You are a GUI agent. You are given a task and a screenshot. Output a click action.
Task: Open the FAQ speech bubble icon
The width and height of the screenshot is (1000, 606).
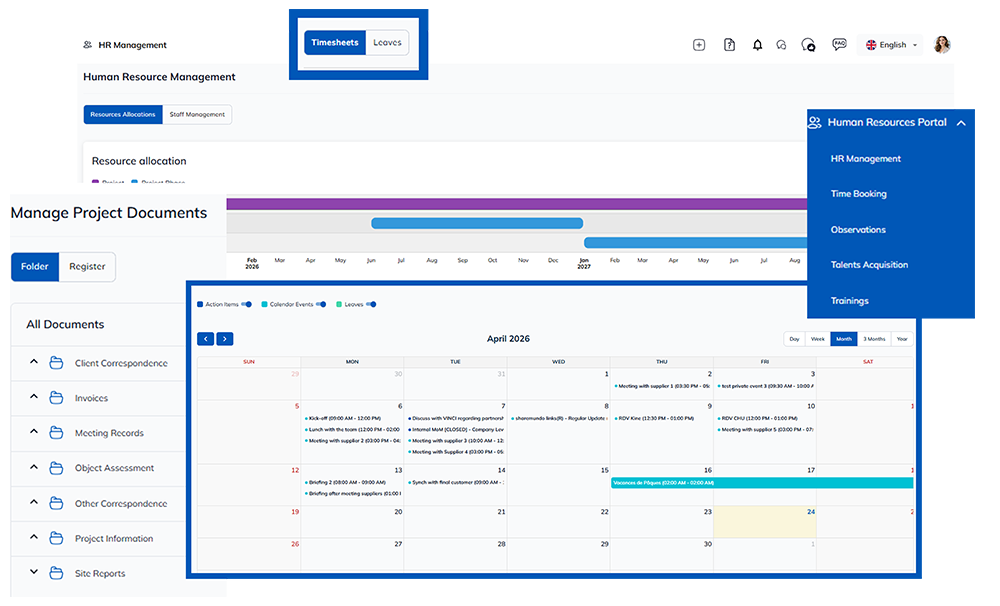pos(839,45)
